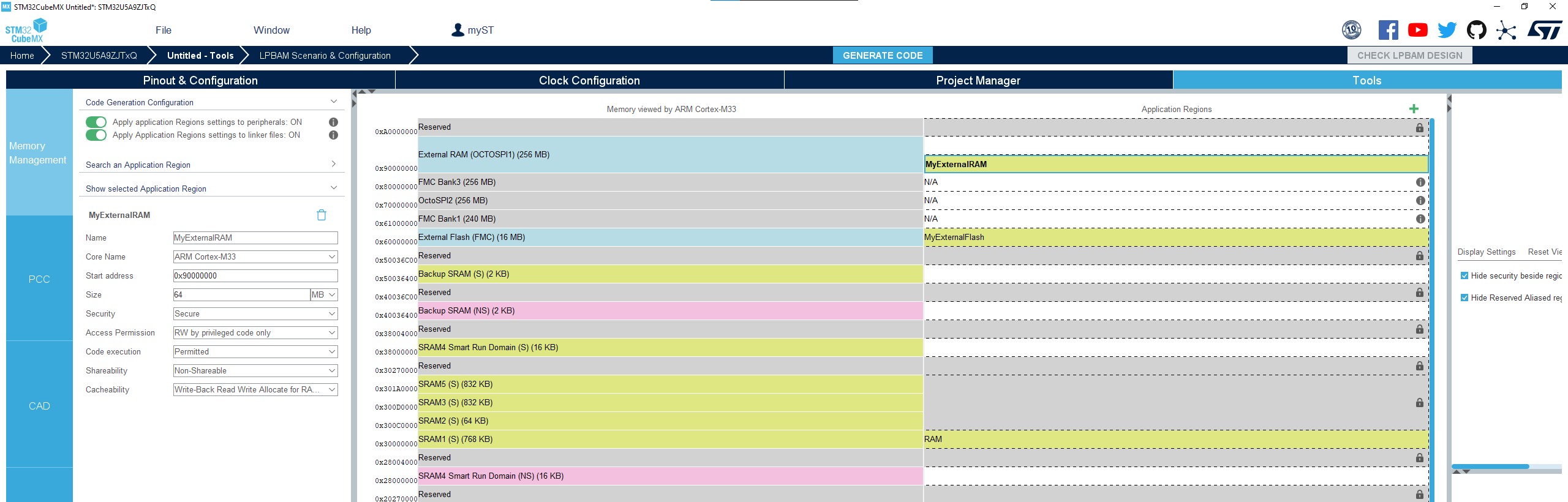Click info icon in OctoSPI2 row
Viewport: 1568px width, 502px height.
coord(1420,200)
